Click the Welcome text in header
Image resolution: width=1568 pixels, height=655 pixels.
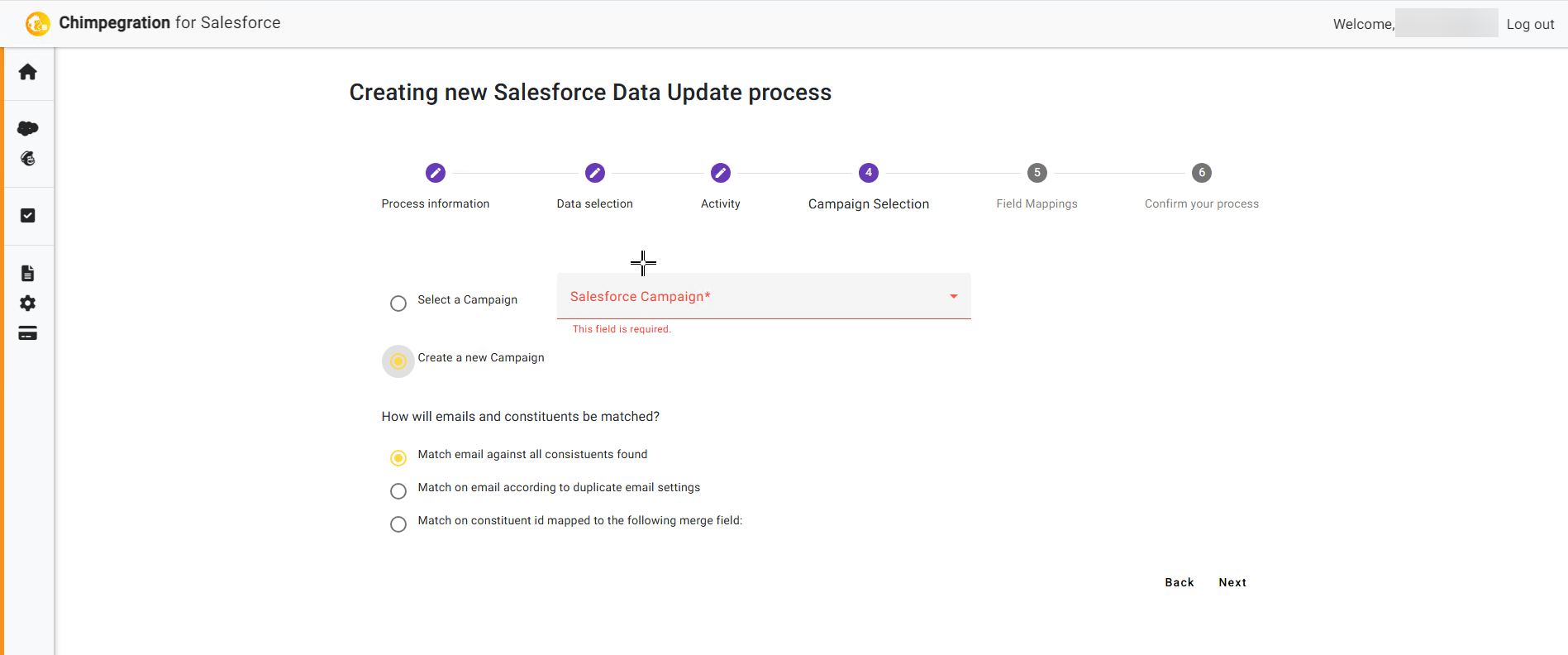pos(1364,24)
